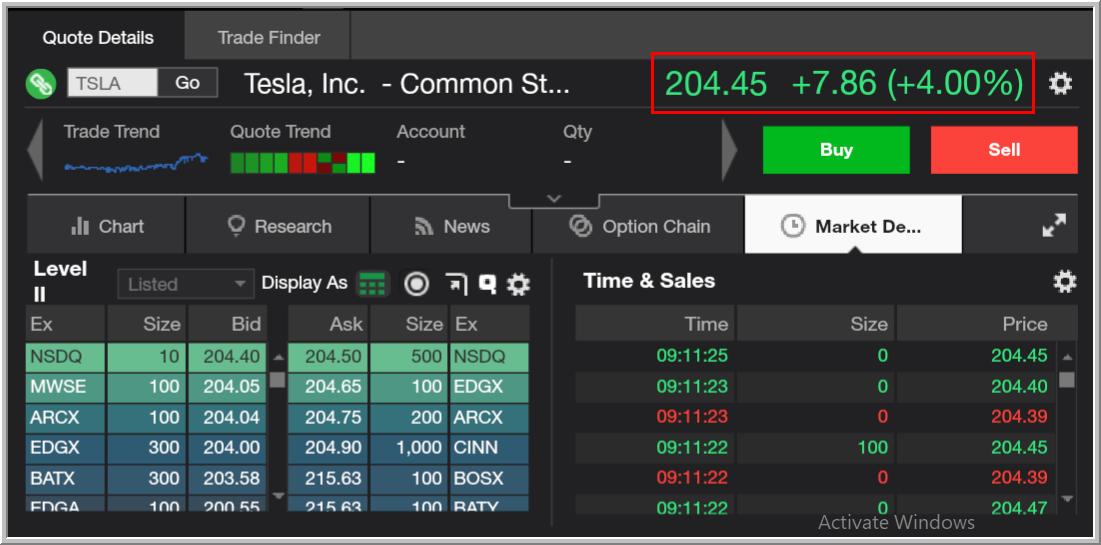Click the Price column header in Time & Sales
Image resolution: width=1101 pixels, height=545 pixels.
[987, 323]
